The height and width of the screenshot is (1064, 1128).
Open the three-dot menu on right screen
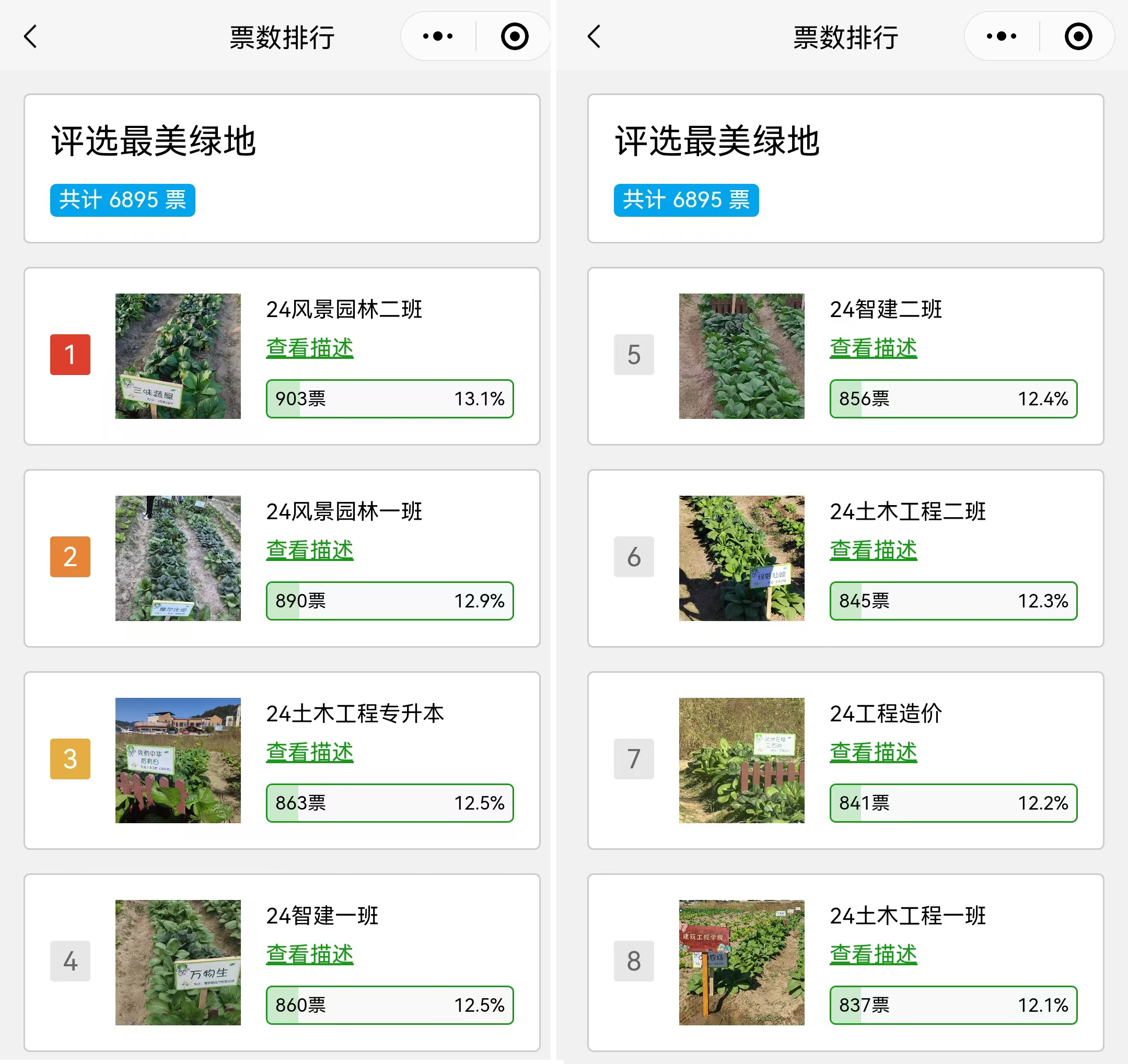click(x=1001, y=37)
